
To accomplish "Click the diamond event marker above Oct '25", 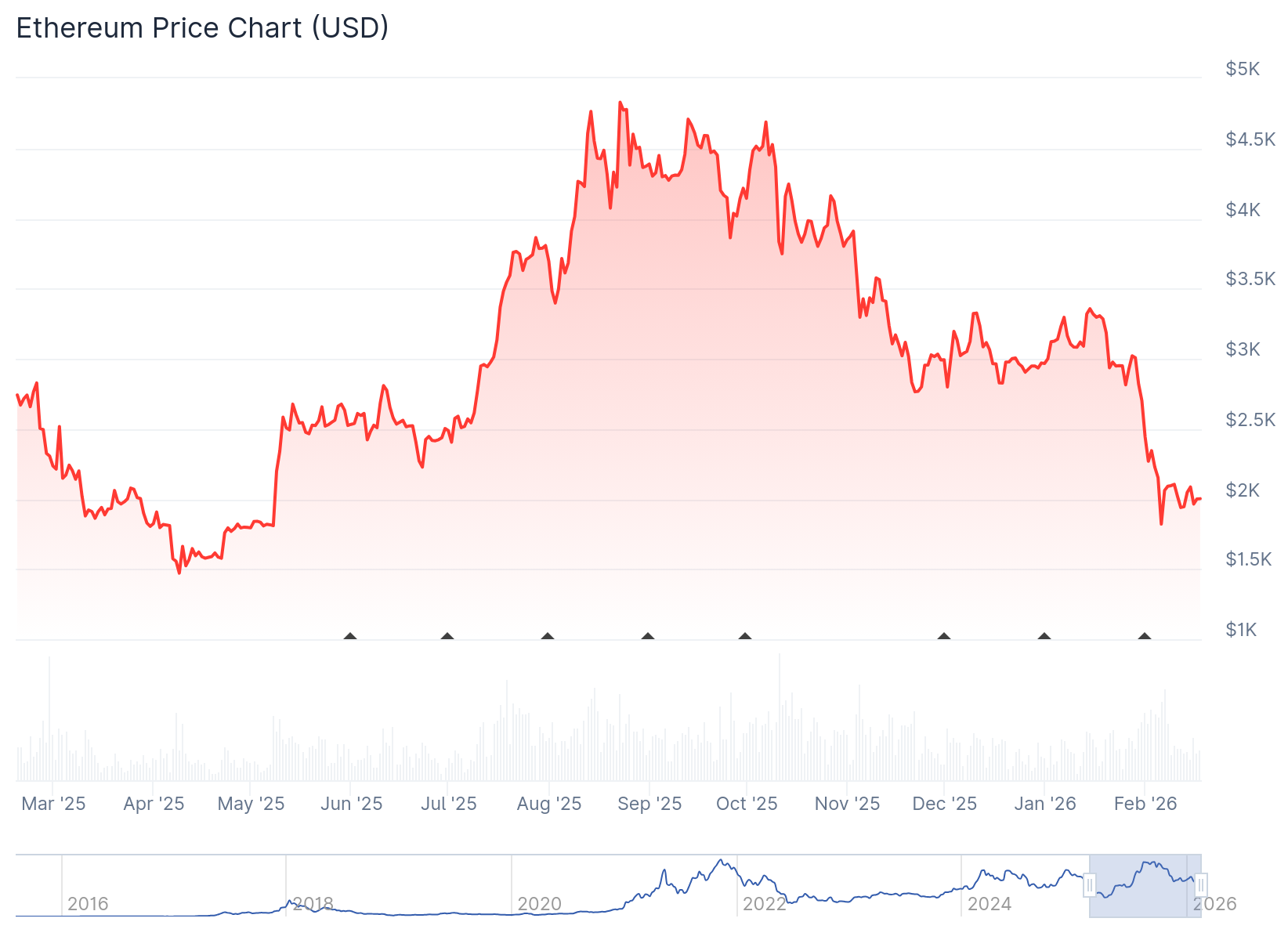I will 745,636.
